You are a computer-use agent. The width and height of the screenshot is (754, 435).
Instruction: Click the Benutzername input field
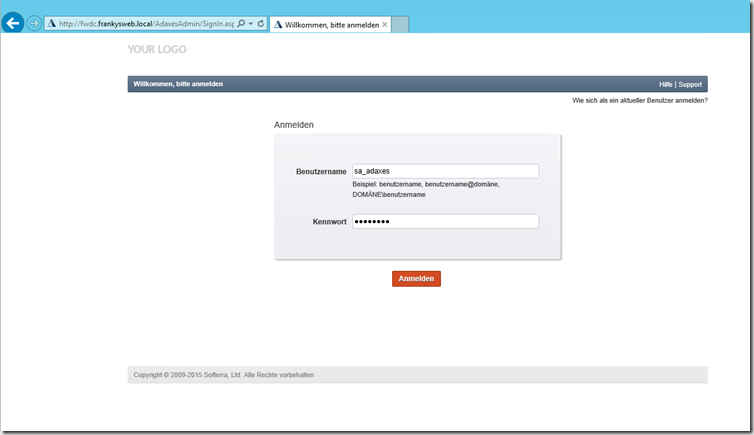click(445, 171)
